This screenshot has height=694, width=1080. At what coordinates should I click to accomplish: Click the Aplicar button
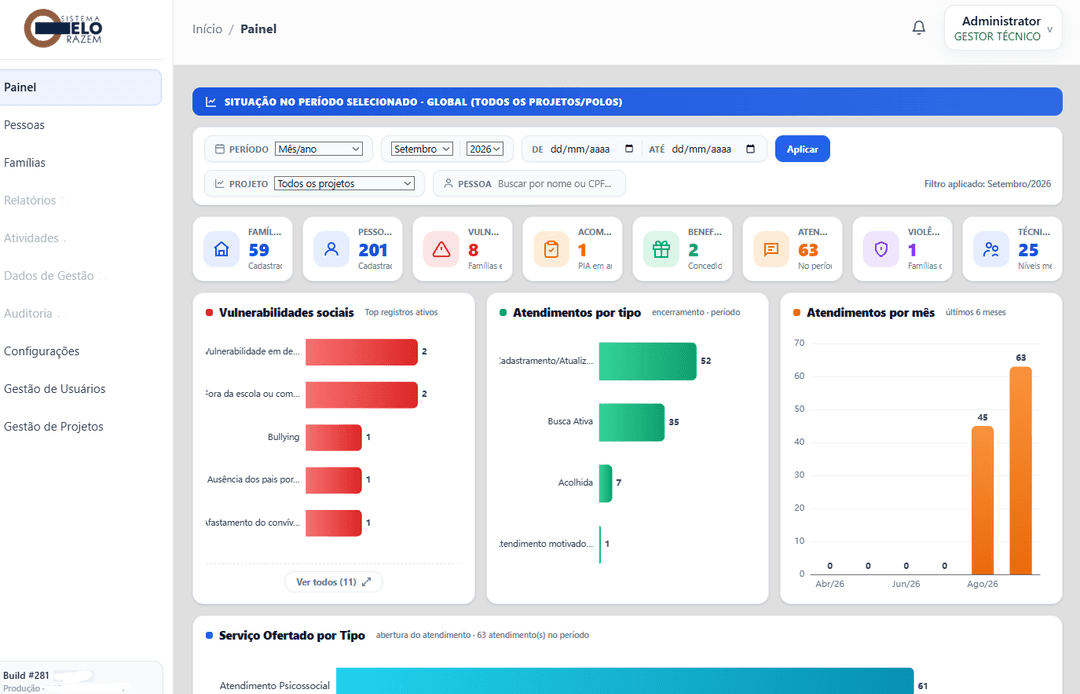tap(802, 149)
